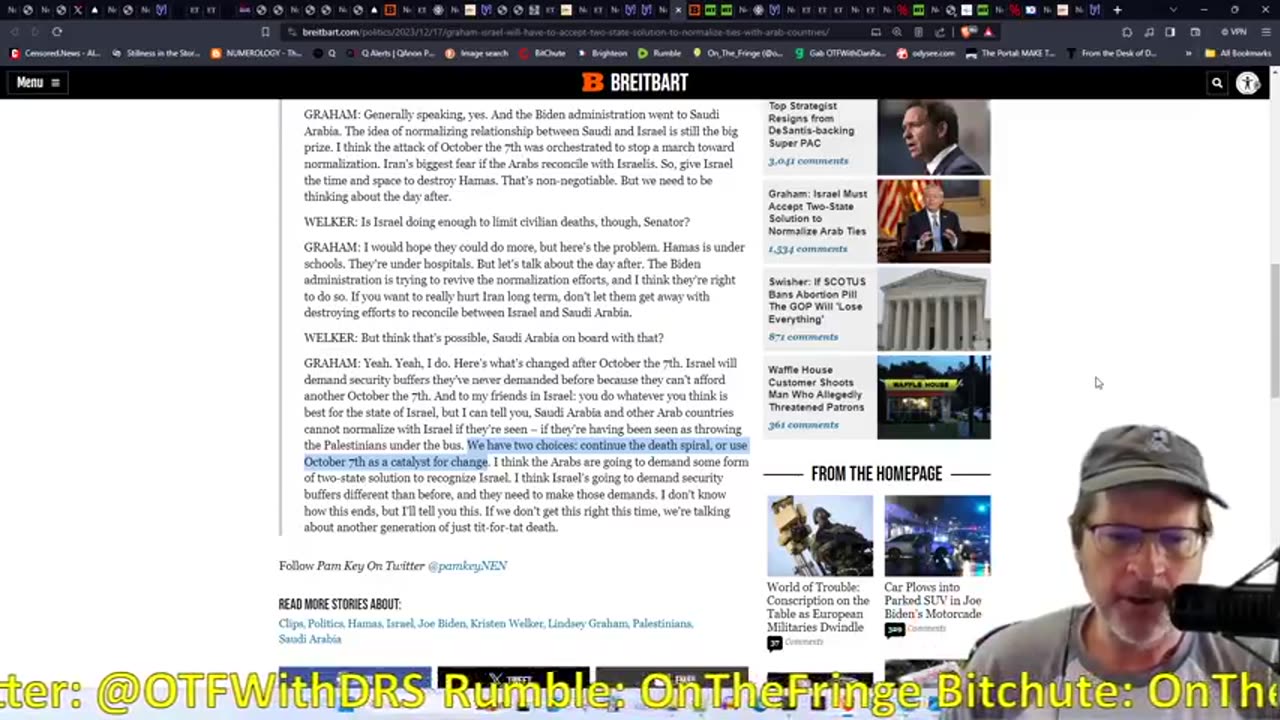The width and height of the screenshot is (1280, 720).
Task: Click the share icon in the address bar
Action: coord(940,32)
